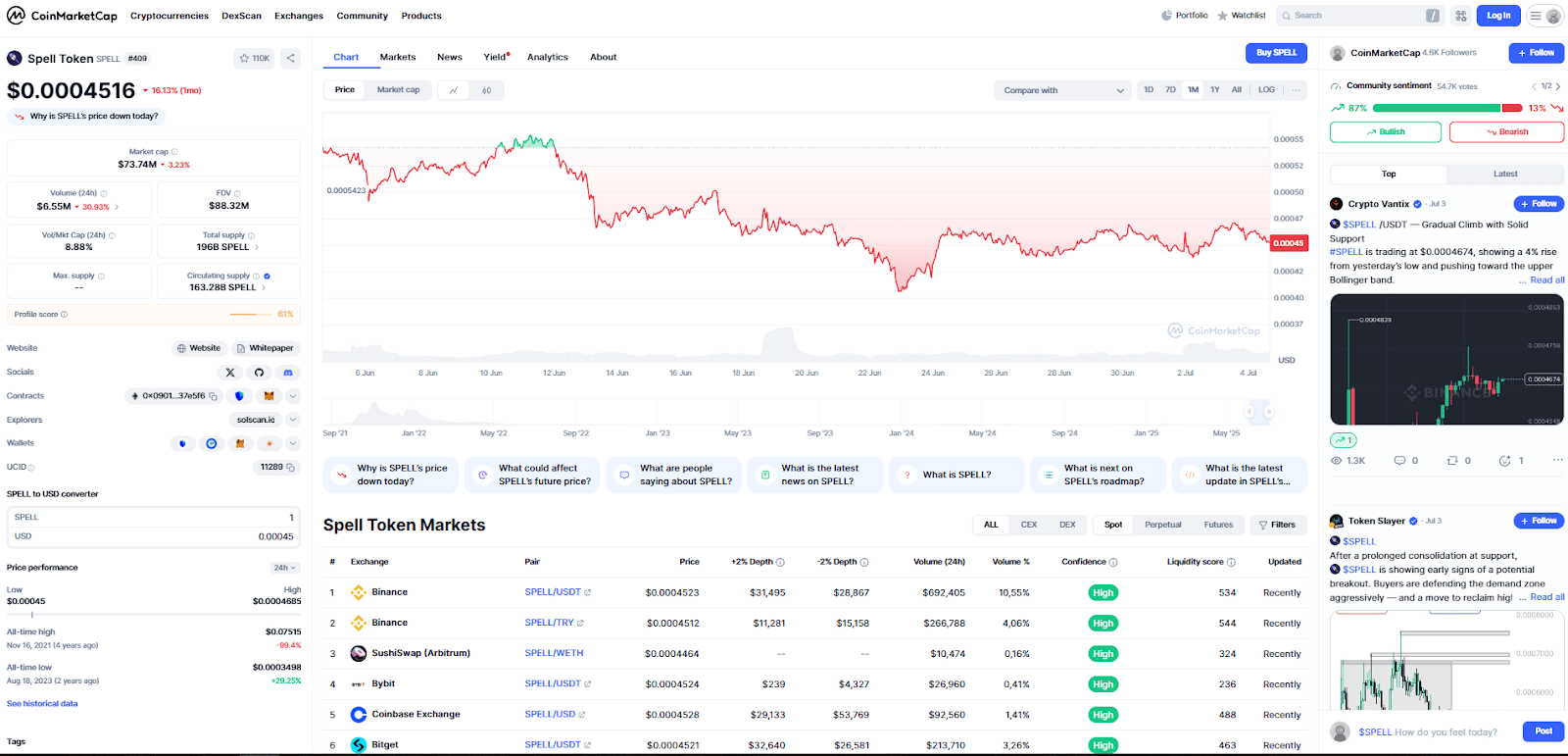Click the share icon beside Spell Token
1568x756 pixels.
coord(291,59)
